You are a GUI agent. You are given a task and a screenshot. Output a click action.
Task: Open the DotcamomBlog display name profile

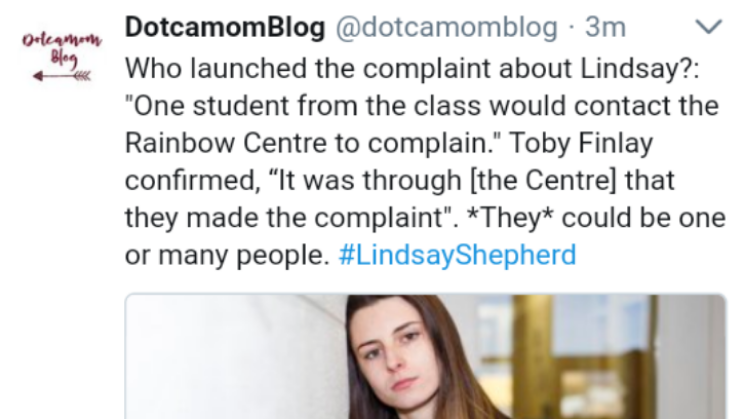[x=225, y=27]
